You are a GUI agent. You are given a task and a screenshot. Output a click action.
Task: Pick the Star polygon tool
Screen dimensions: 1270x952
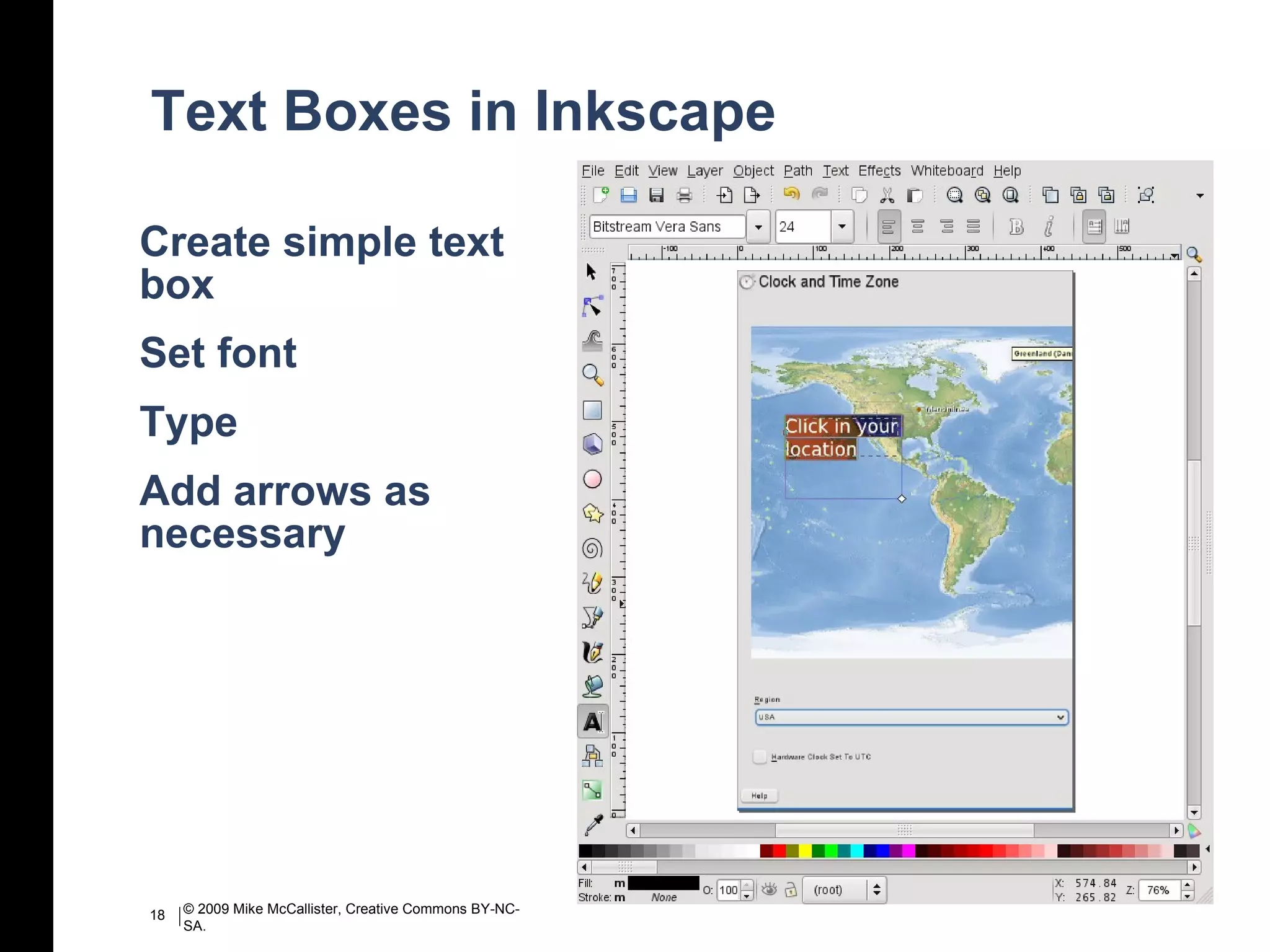(x=593, y=513)
